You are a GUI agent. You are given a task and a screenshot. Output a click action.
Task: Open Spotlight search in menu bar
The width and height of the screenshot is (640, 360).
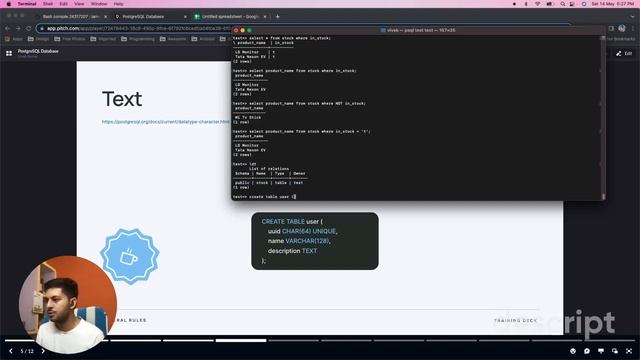pos(562,4)
